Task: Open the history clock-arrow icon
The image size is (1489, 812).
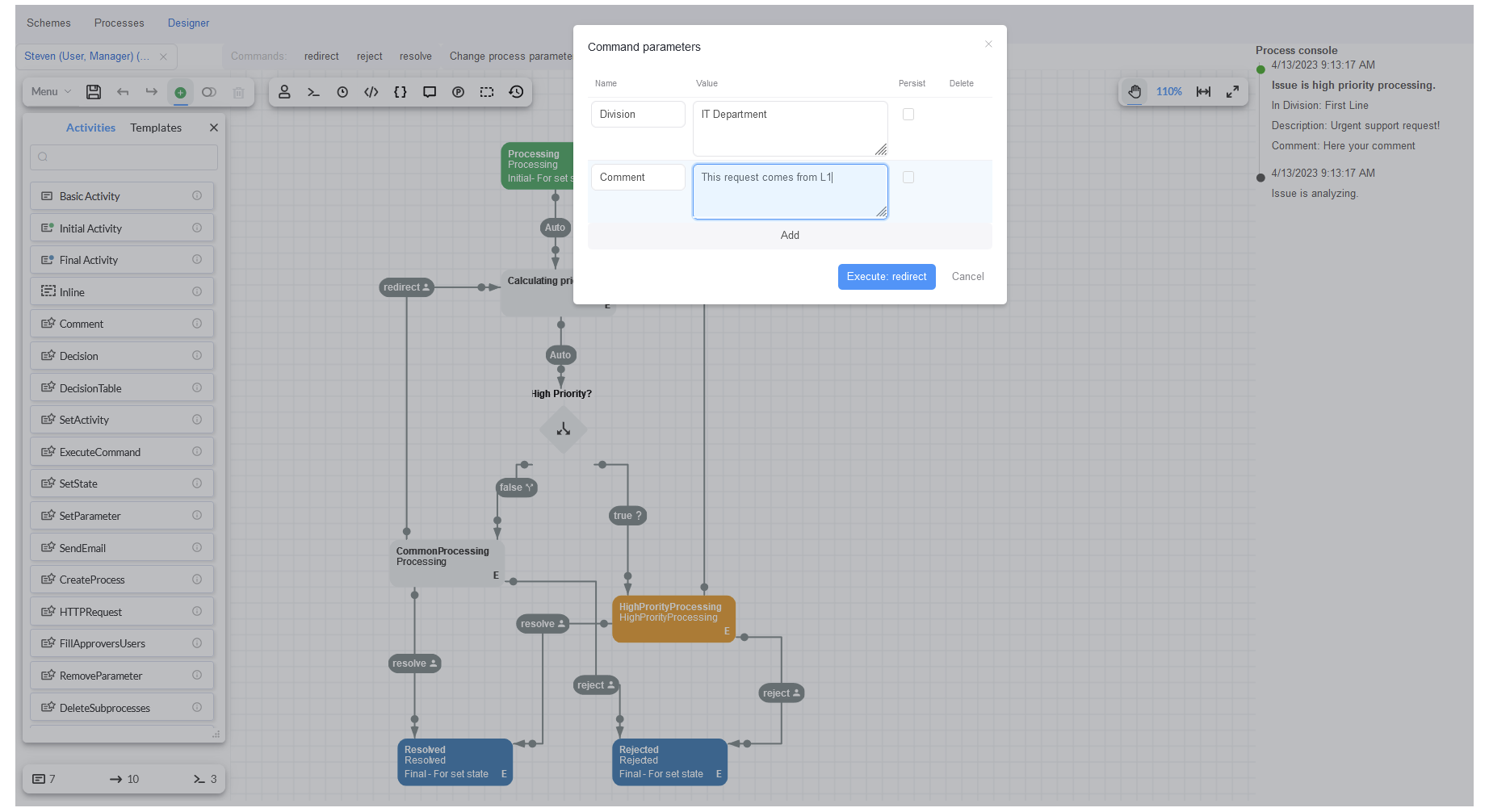Action: pyautogui.click(x=516, y=92)
